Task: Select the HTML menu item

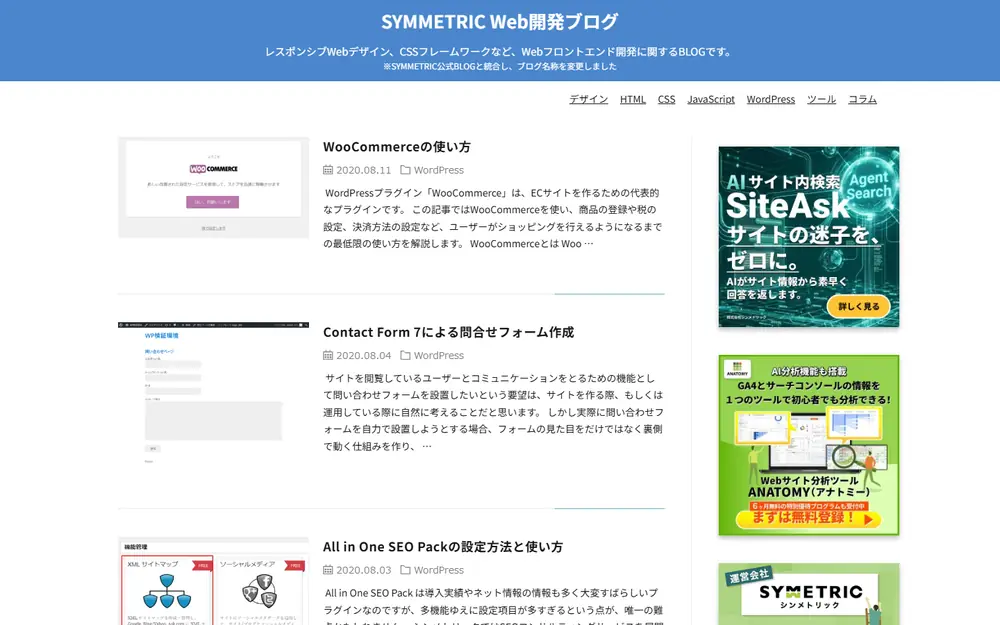Action: [x=633, y=99]
